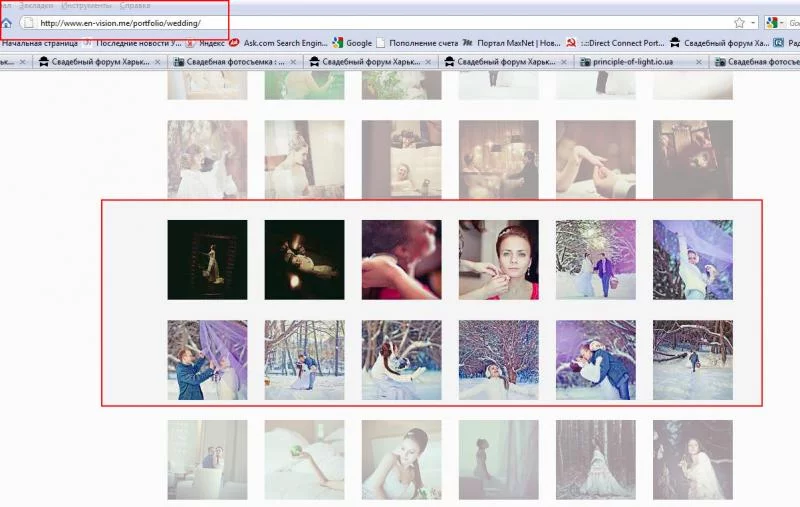800x507 pixels.
Task: Open bride portrait with earring thumbnail
Action: click(x=498, y=260)
